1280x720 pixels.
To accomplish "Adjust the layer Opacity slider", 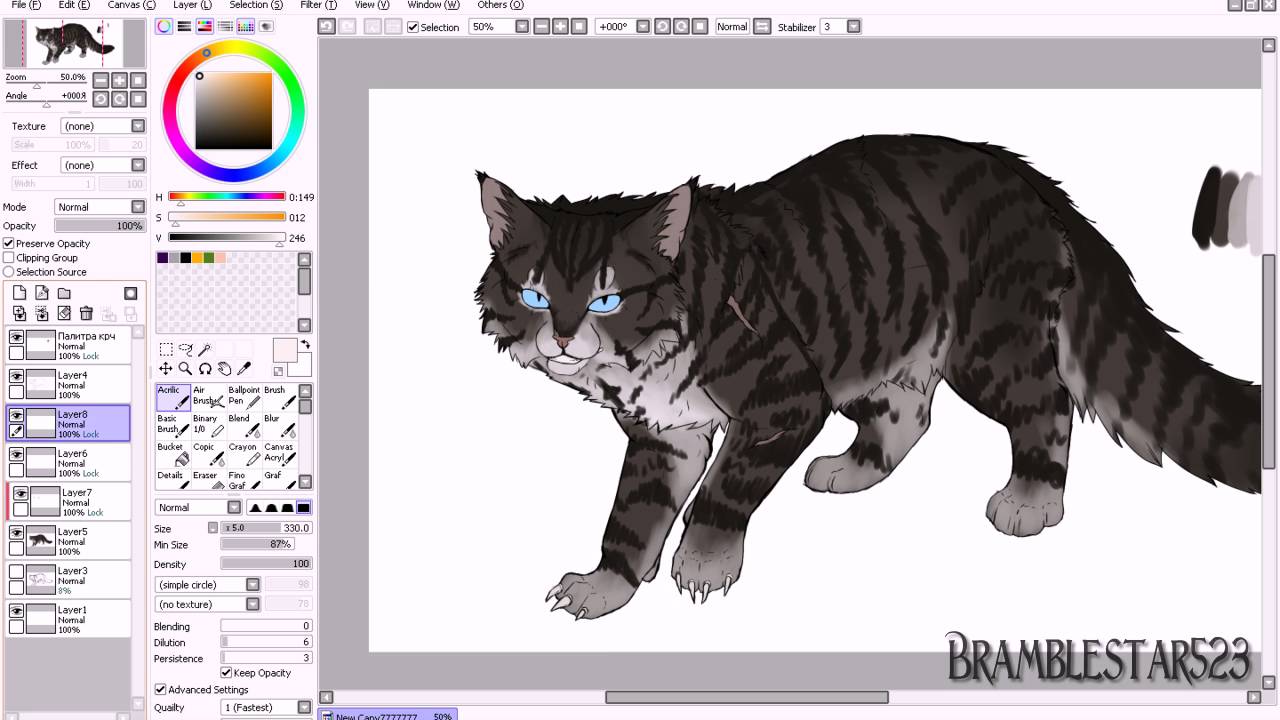I will point(100,226).
